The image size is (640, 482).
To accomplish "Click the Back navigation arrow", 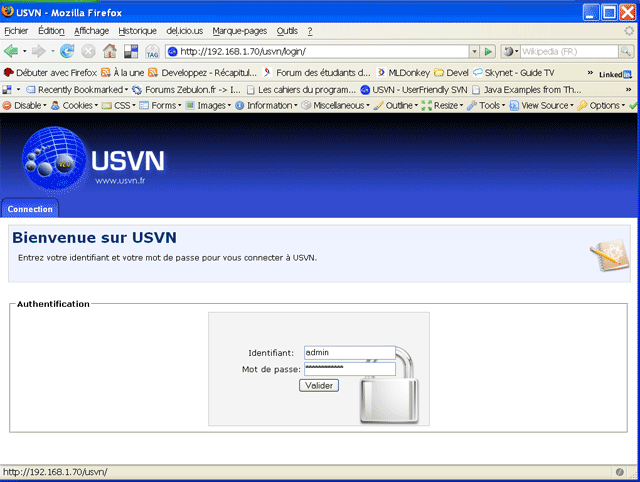I will point(11,51).
